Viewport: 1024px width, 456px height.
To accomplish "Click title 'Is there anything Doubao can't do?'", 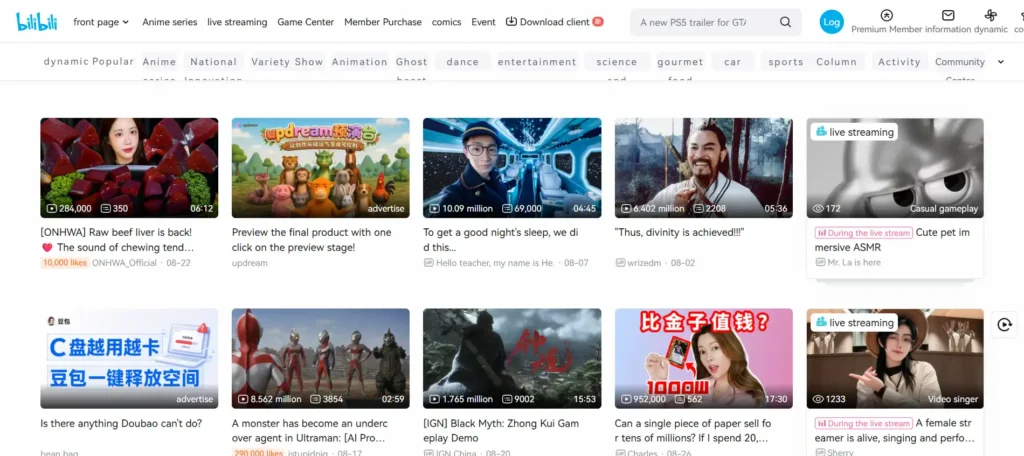I will coord(121,423).
